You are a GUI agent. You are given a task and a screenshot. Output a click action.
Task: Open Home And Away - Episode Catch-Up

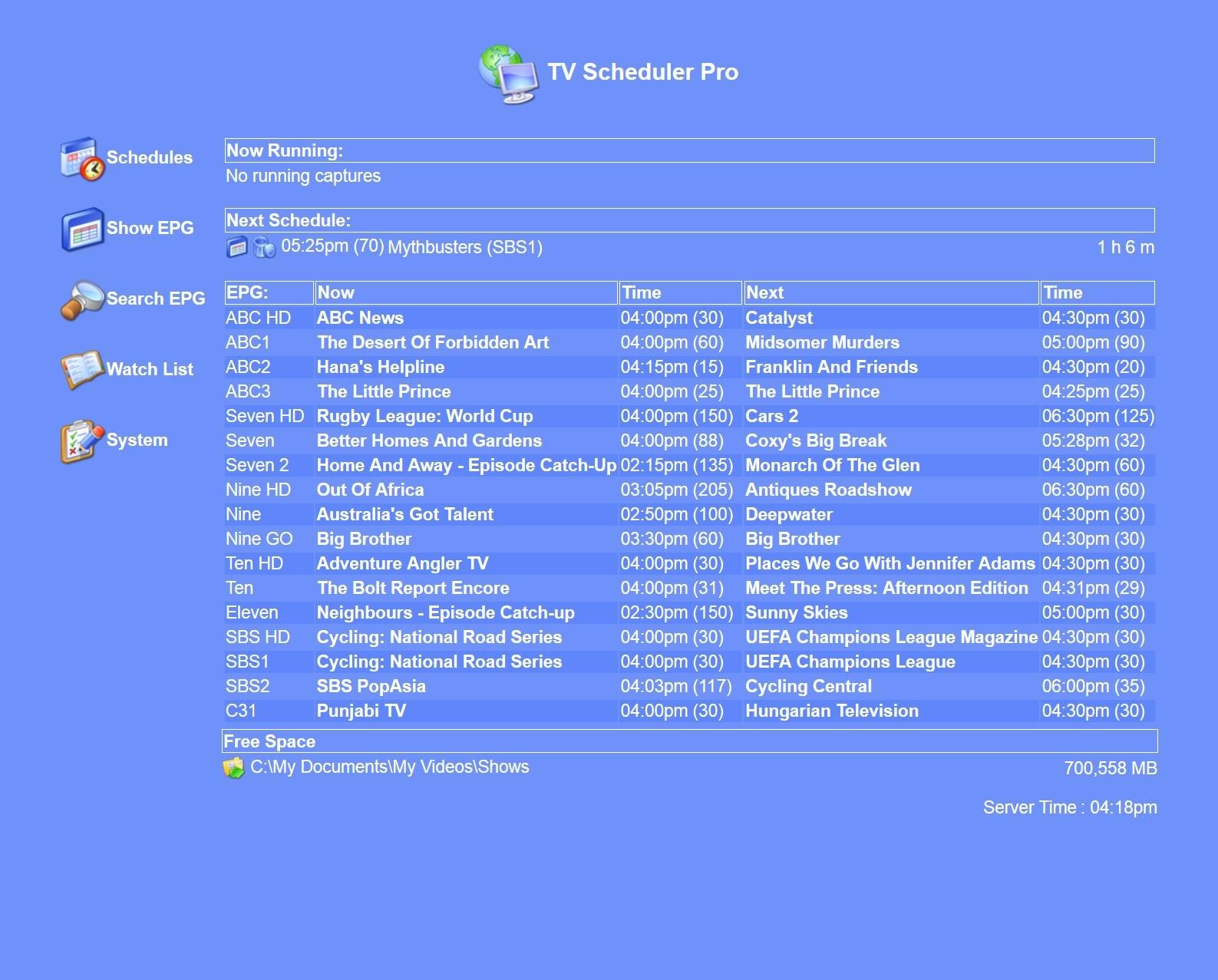467,465
